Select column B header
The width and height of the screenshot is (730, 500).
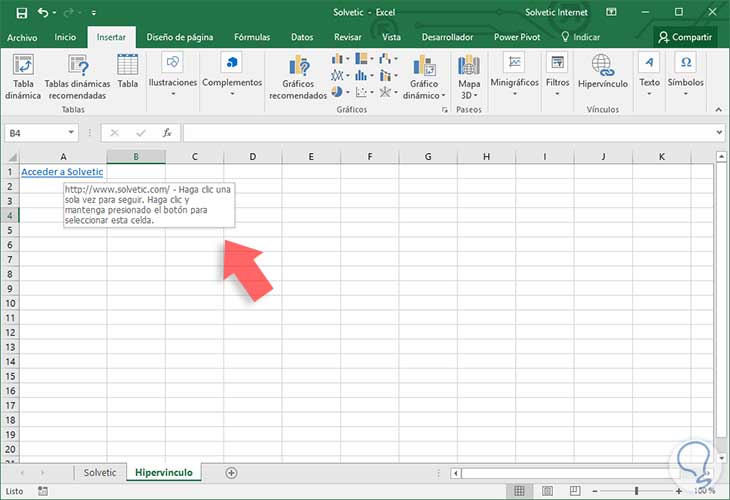click(x=136, y=157)
